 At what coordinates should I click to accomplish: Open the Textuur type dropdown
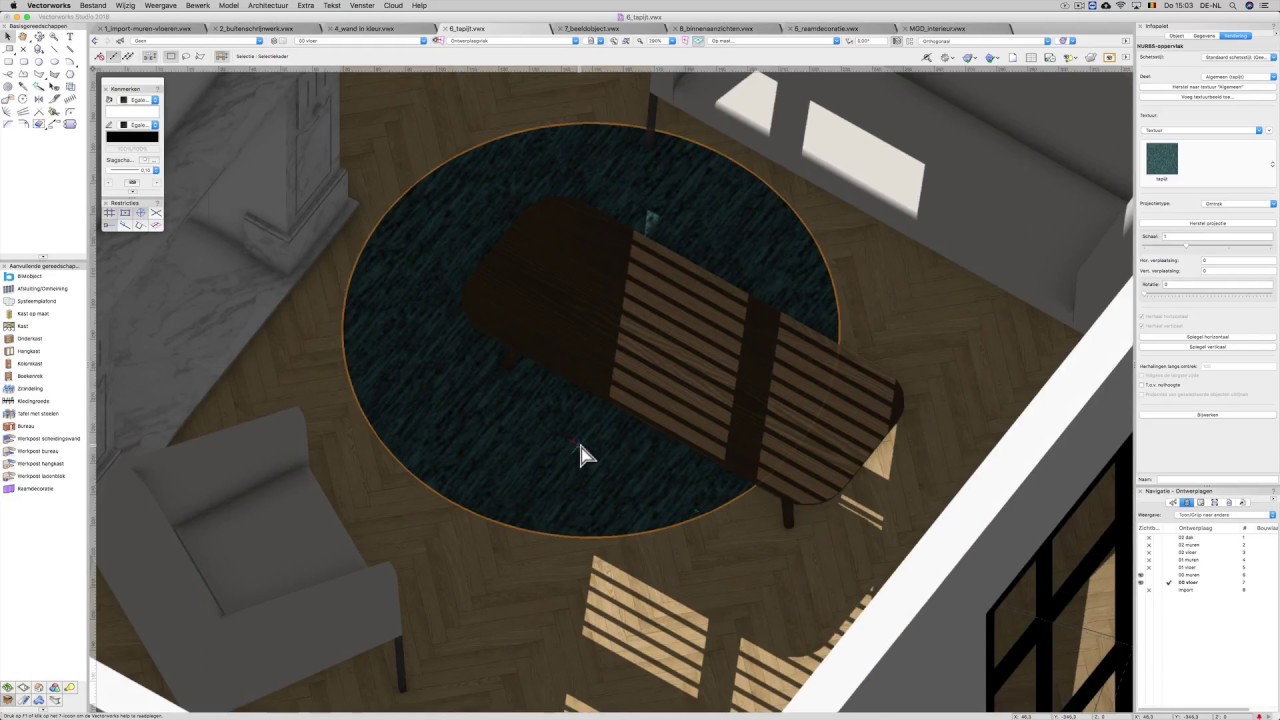(1202, 130)
